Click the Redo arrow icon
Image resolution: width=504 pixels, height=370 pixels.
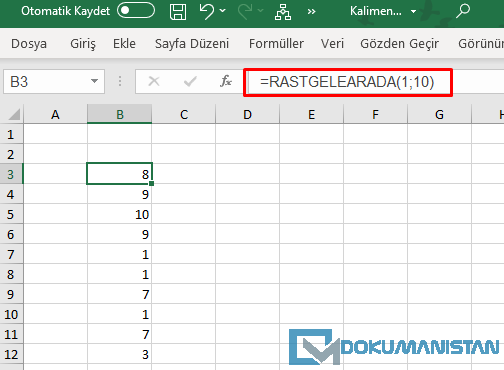(245, 11)
